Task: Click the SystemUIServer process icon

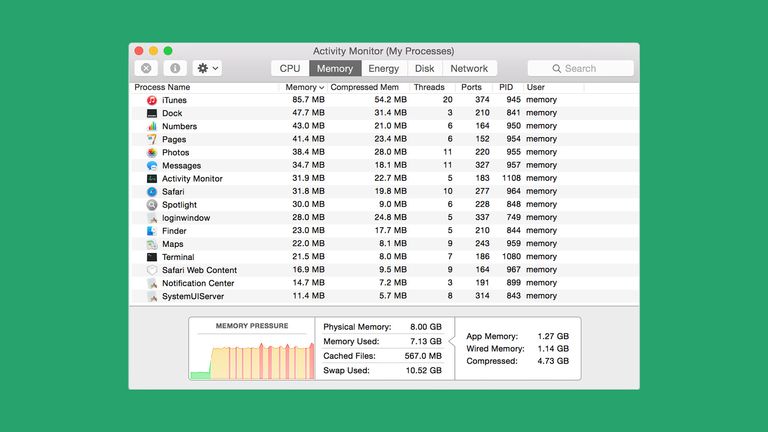Action: point(152,296)
